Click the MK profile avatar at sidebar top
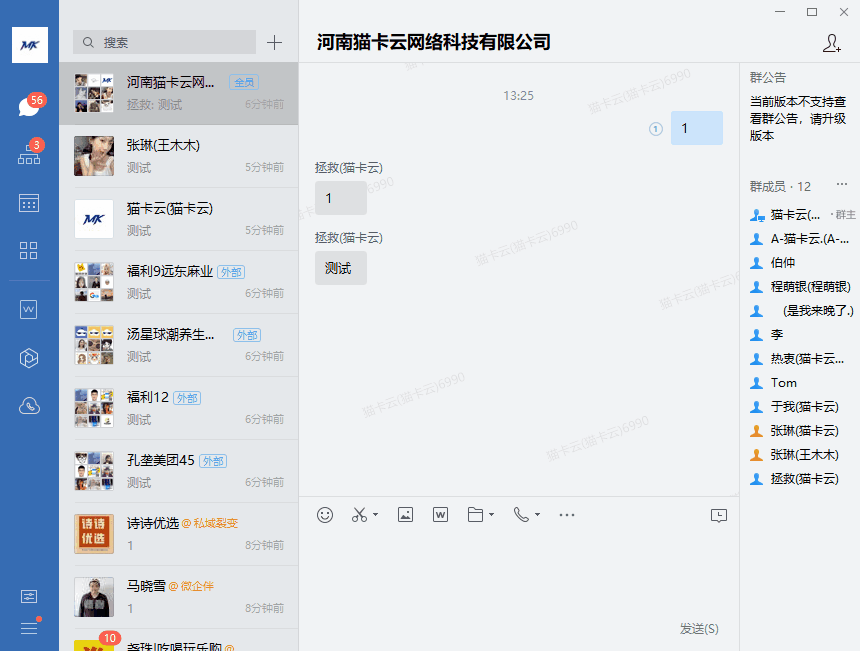The width and height of the screenshot is (860, 651). 30,45
